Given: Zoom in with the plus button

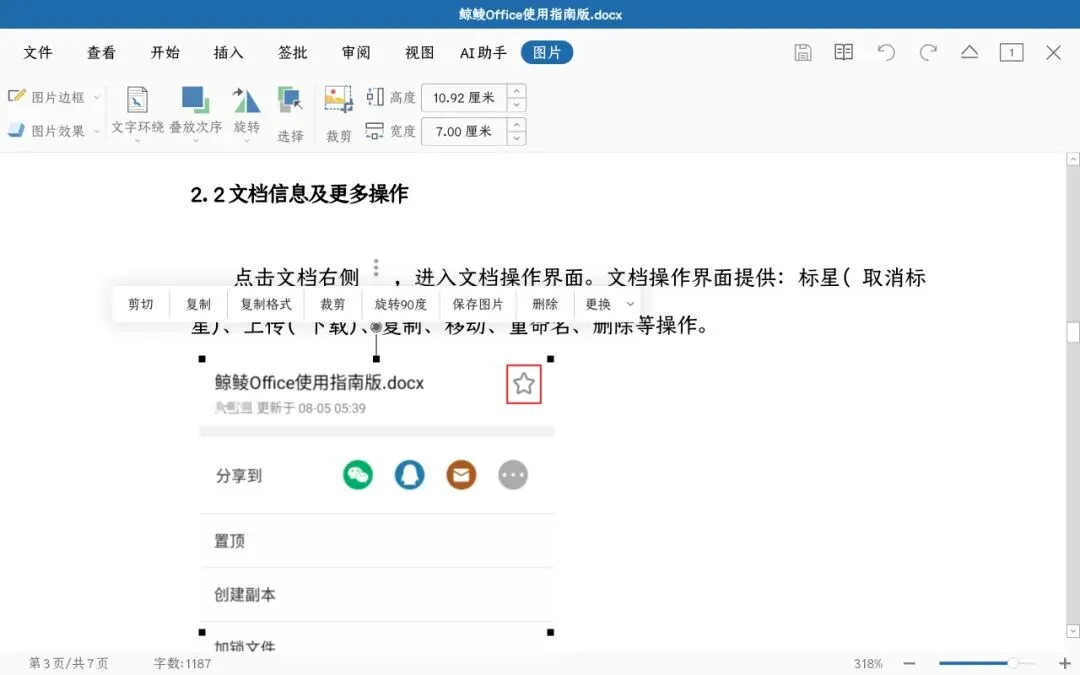Looking at the screenshot, I should (x=1065, y=663).
